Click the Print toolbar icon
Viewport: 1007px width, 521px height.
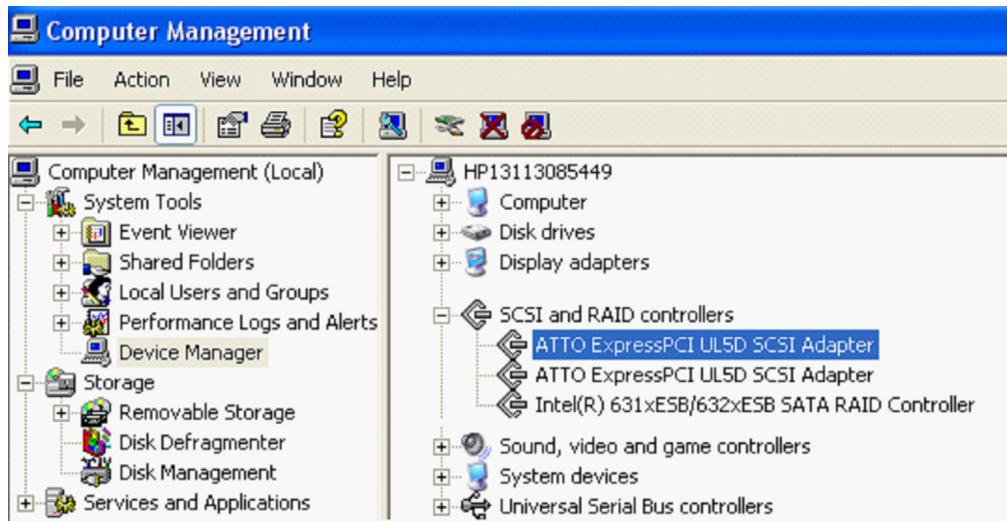coord(276,125)
